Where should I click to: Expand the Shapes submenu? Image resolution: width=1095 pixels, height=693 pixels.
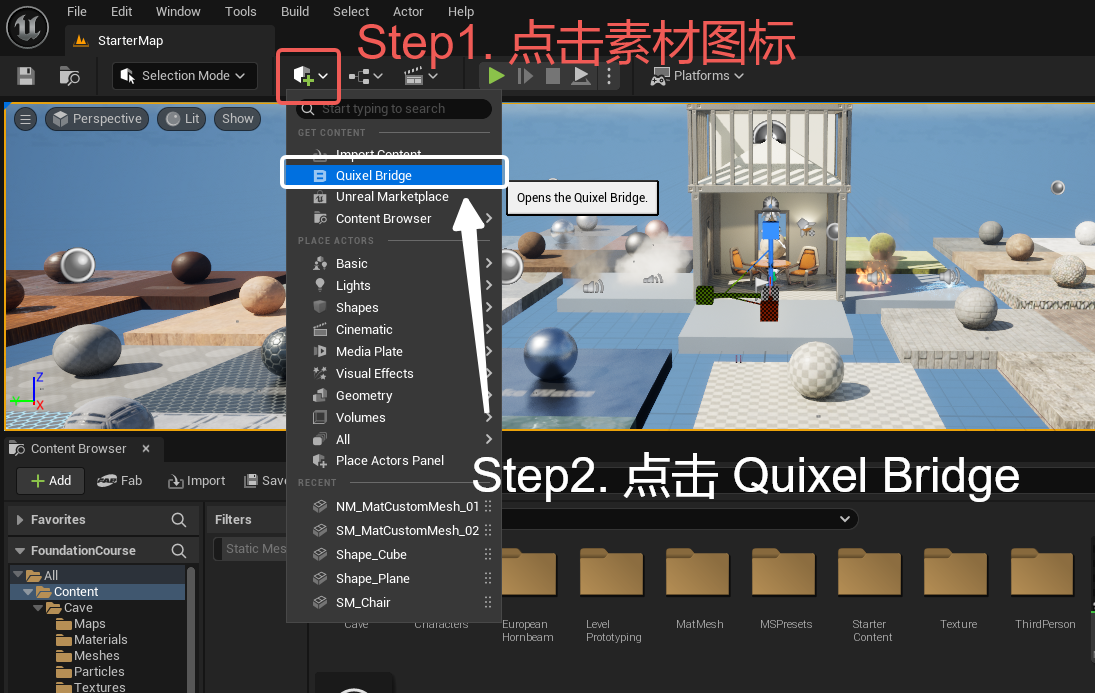394,307
